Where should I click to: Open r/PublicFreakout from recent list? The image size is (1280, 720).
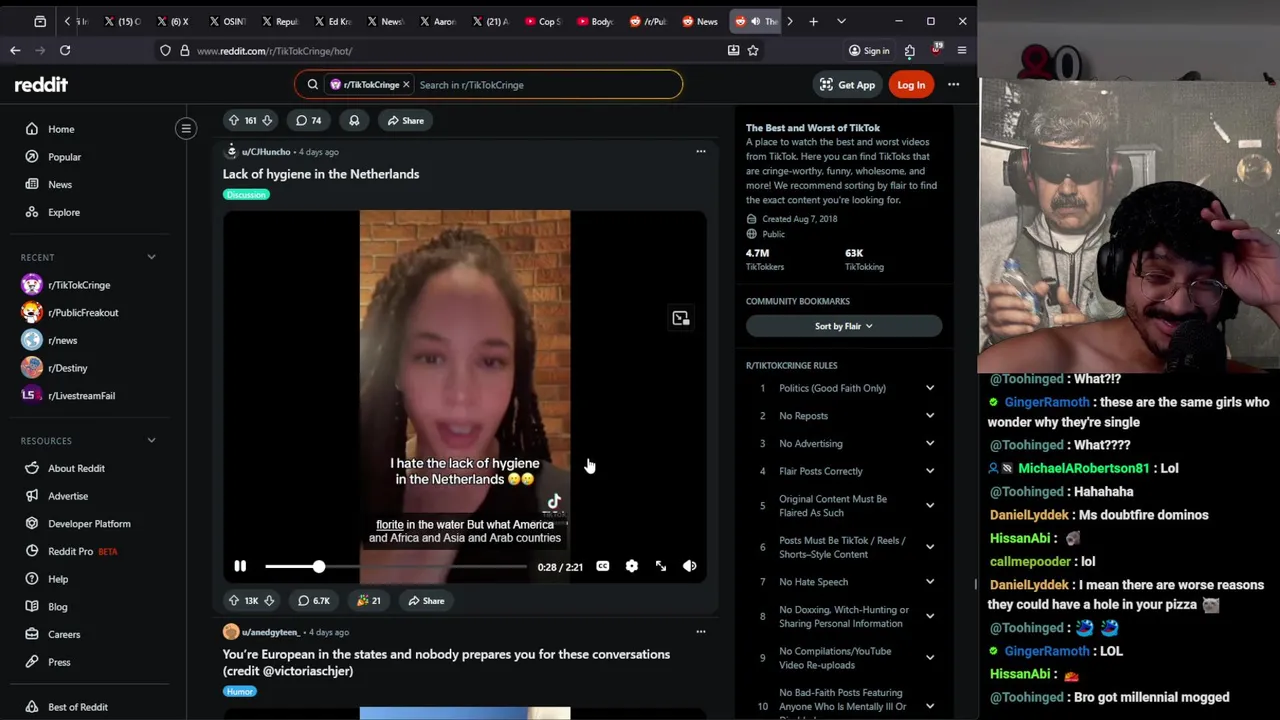click(x=83, y=313)
